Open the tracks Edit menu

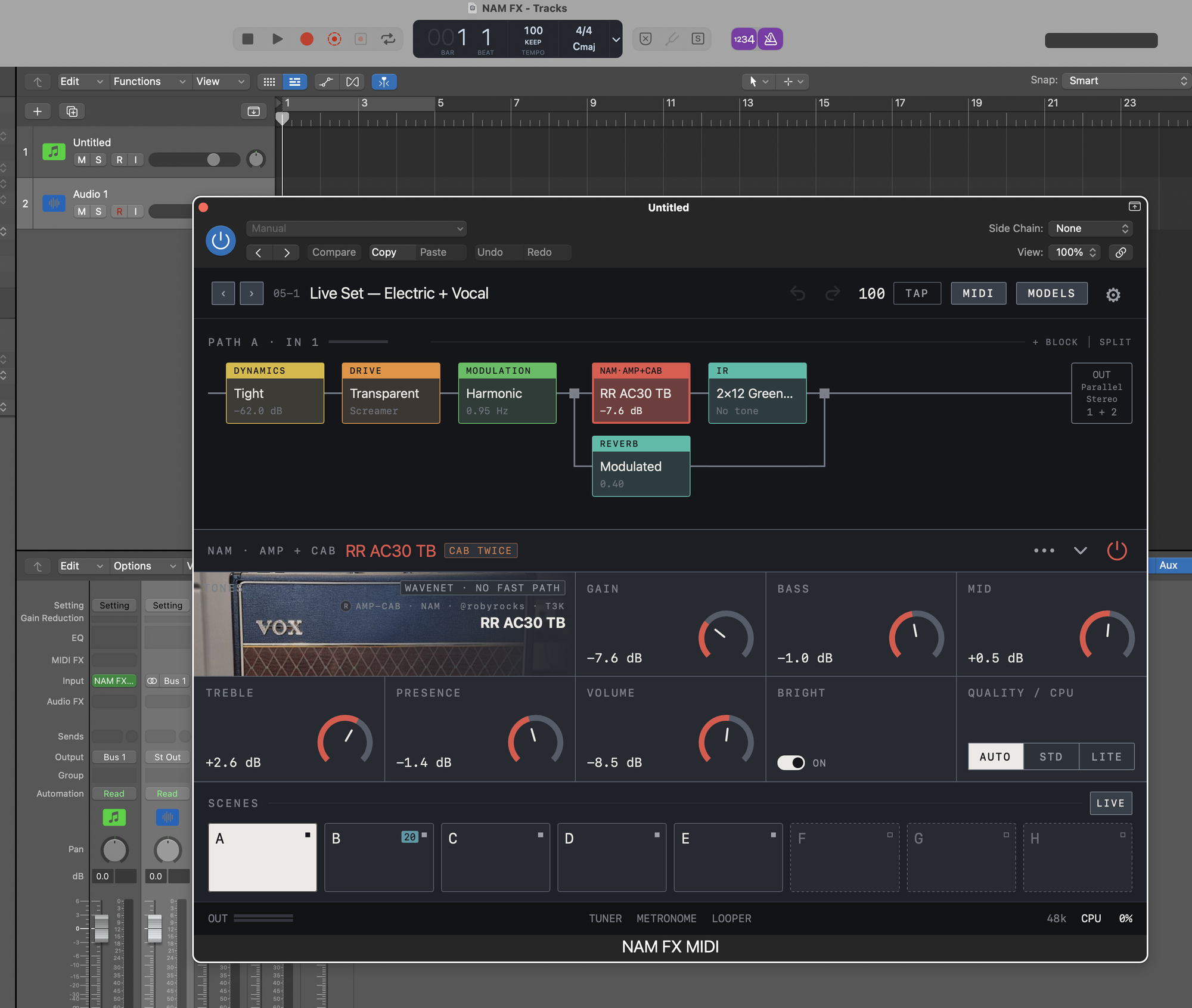(82, 82)
